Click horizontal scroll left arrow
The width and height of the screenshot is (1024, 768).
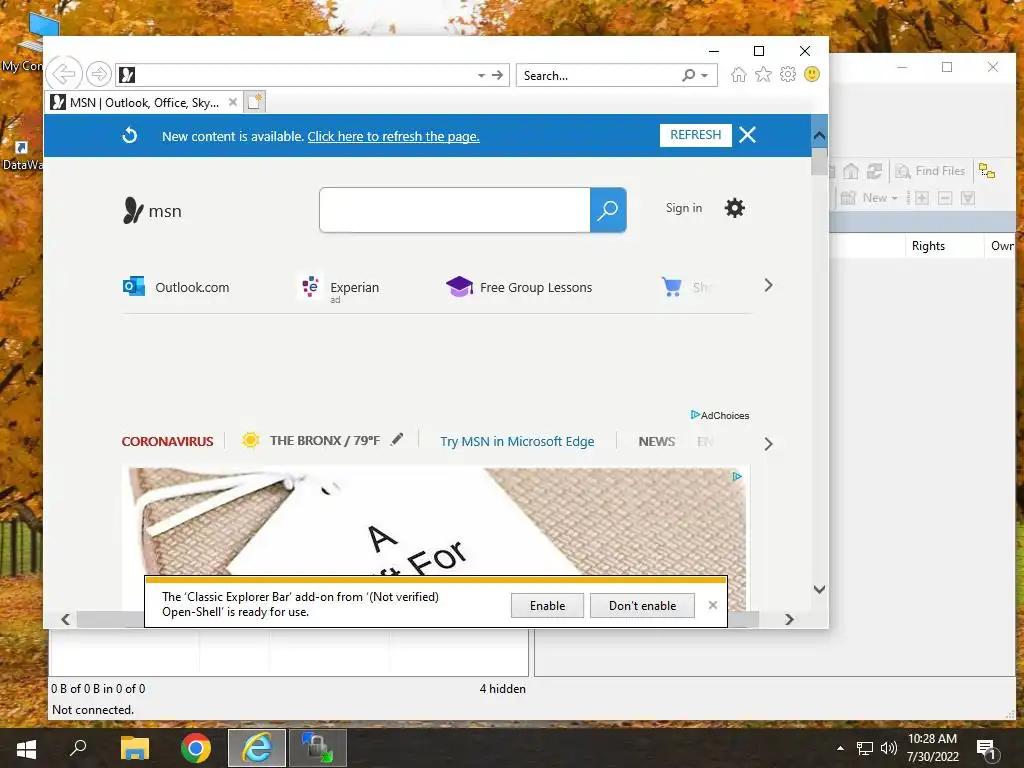[x=65, y=619]
